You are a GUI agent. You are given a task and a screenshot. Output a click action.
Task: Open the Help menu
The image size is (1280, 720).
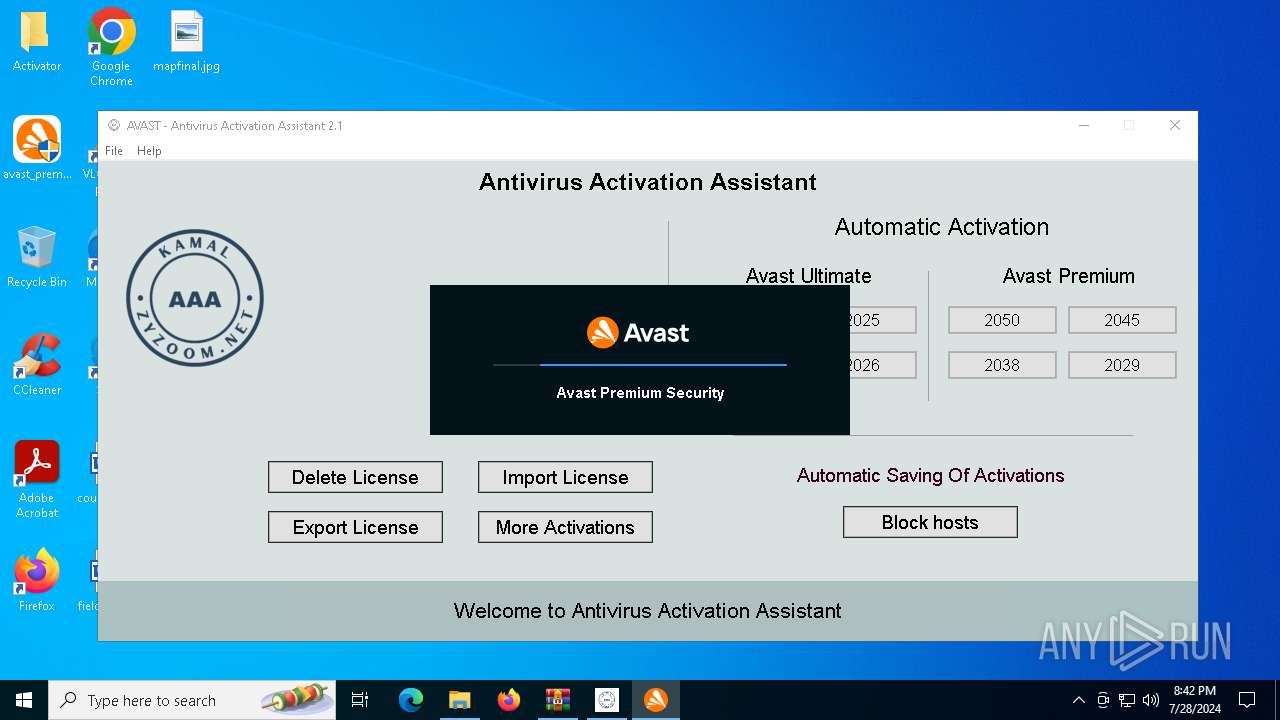coord(149,151)
